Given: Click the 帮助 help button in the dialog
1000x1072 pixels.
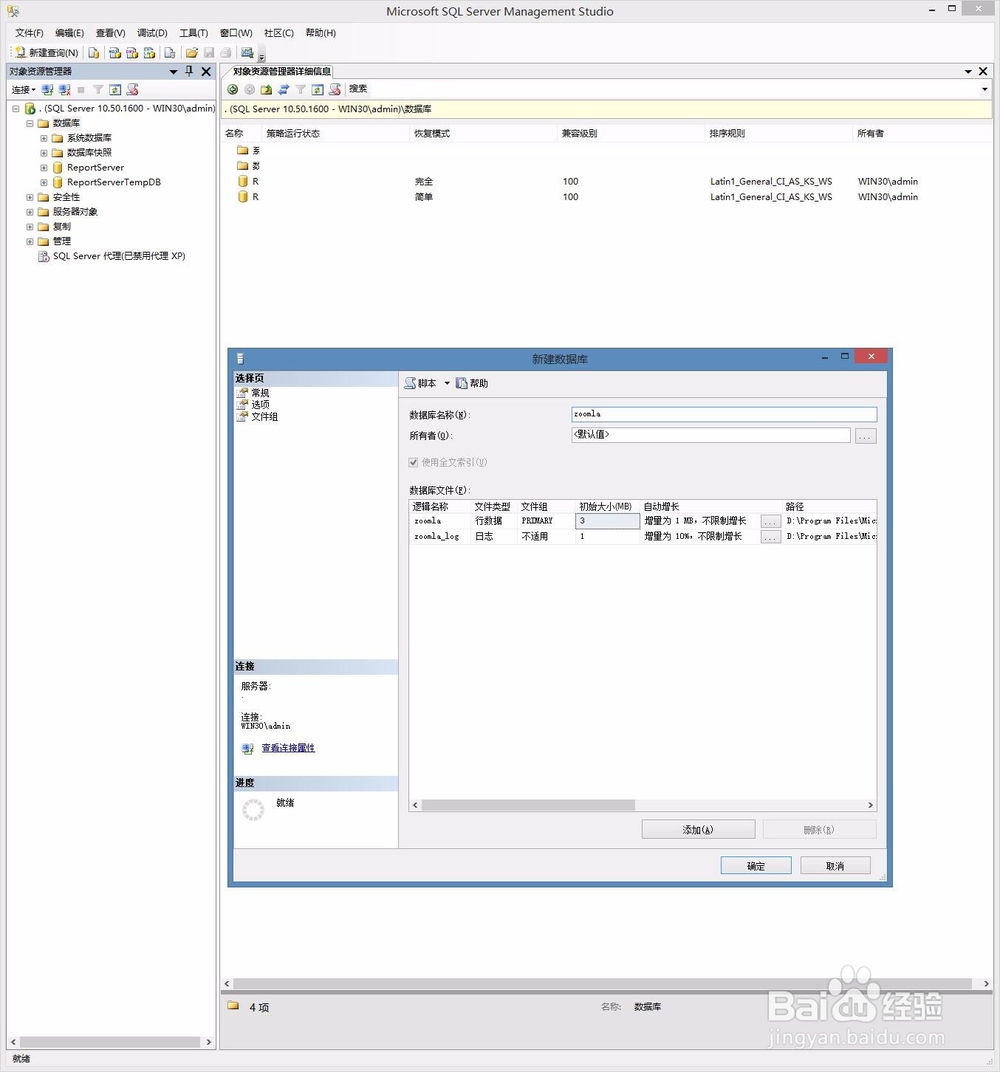Looking at the screenshot, I should click(x=472, y=383).
